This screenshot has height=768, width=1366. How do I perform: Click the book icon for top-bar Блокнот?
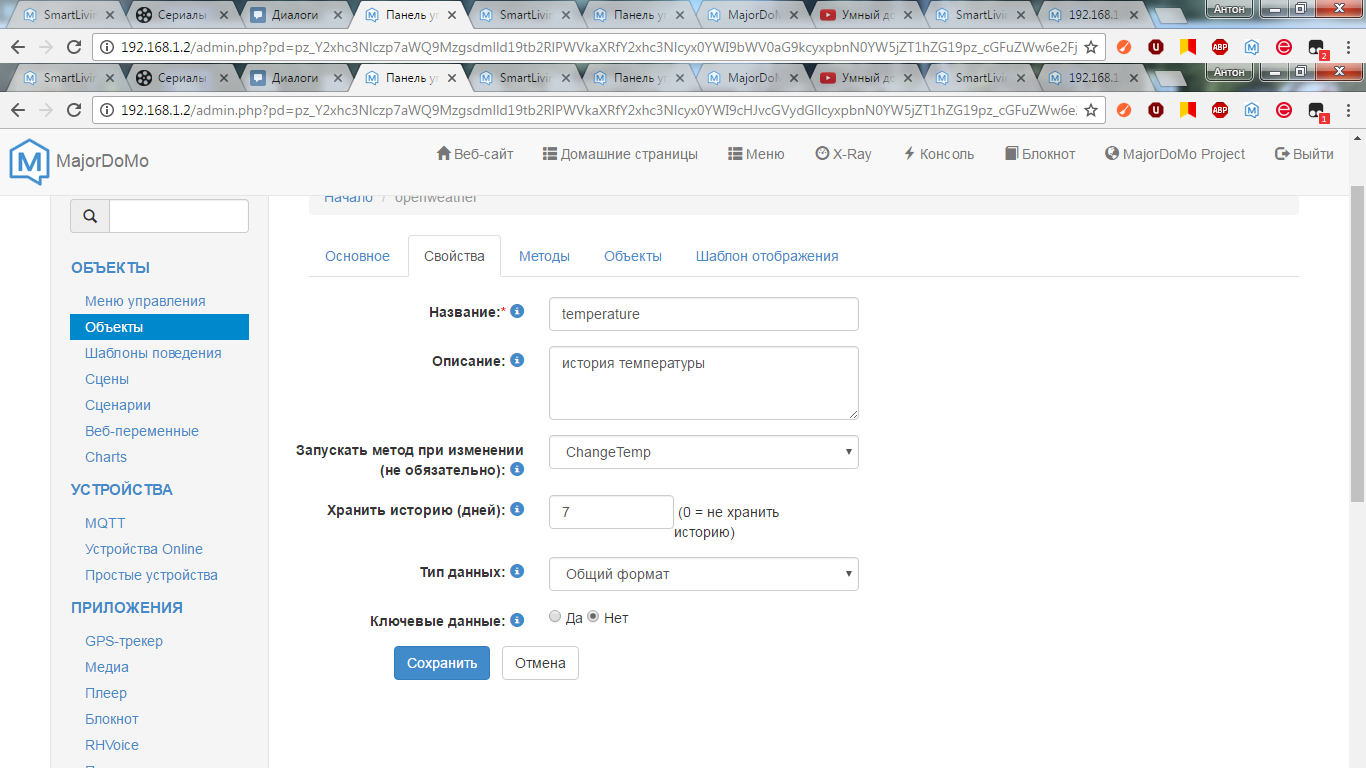(1012, 154)
